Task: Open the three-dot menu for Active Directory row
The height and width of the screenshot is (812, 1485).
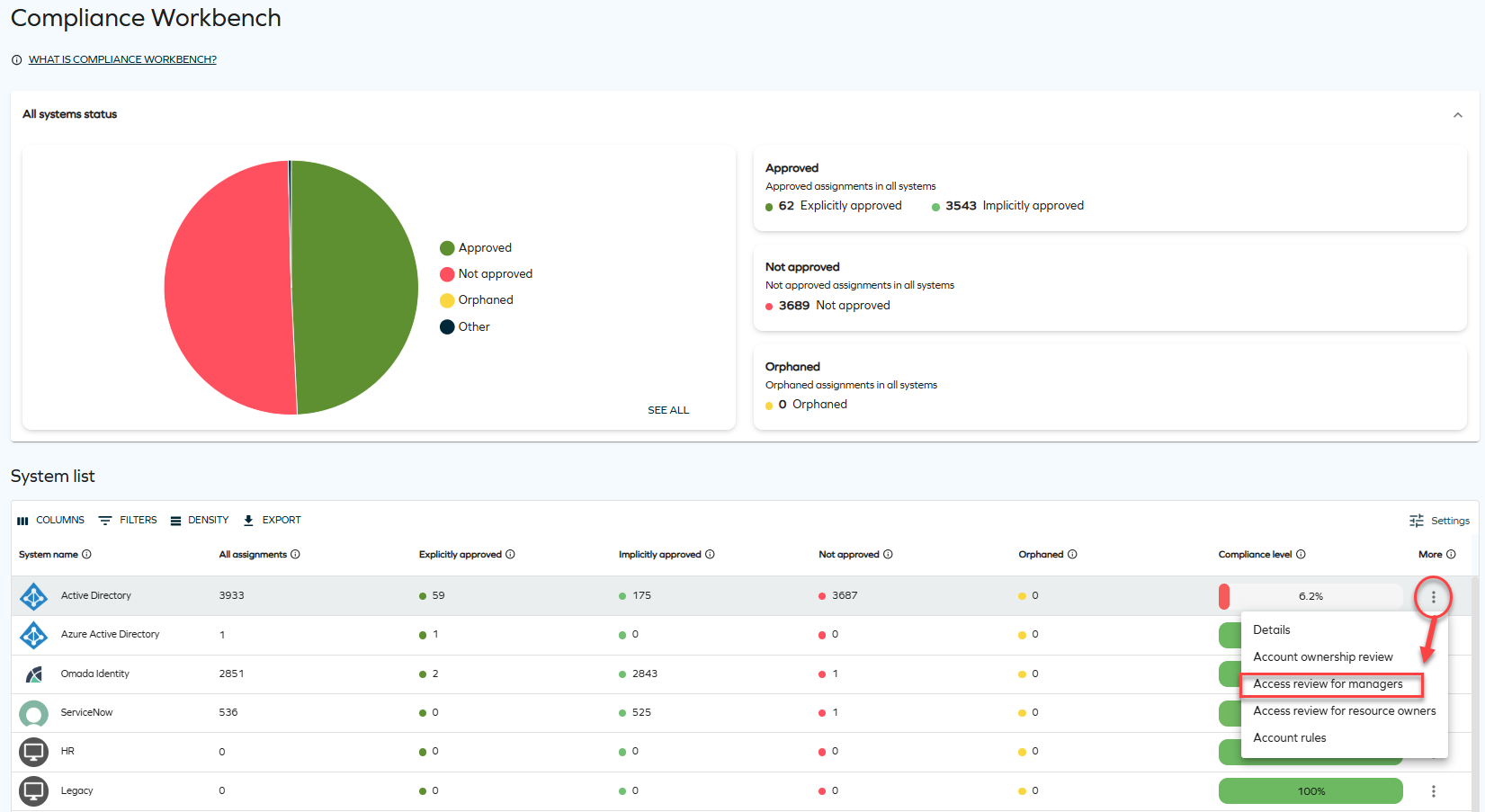Action: (x=1434, y=597)
